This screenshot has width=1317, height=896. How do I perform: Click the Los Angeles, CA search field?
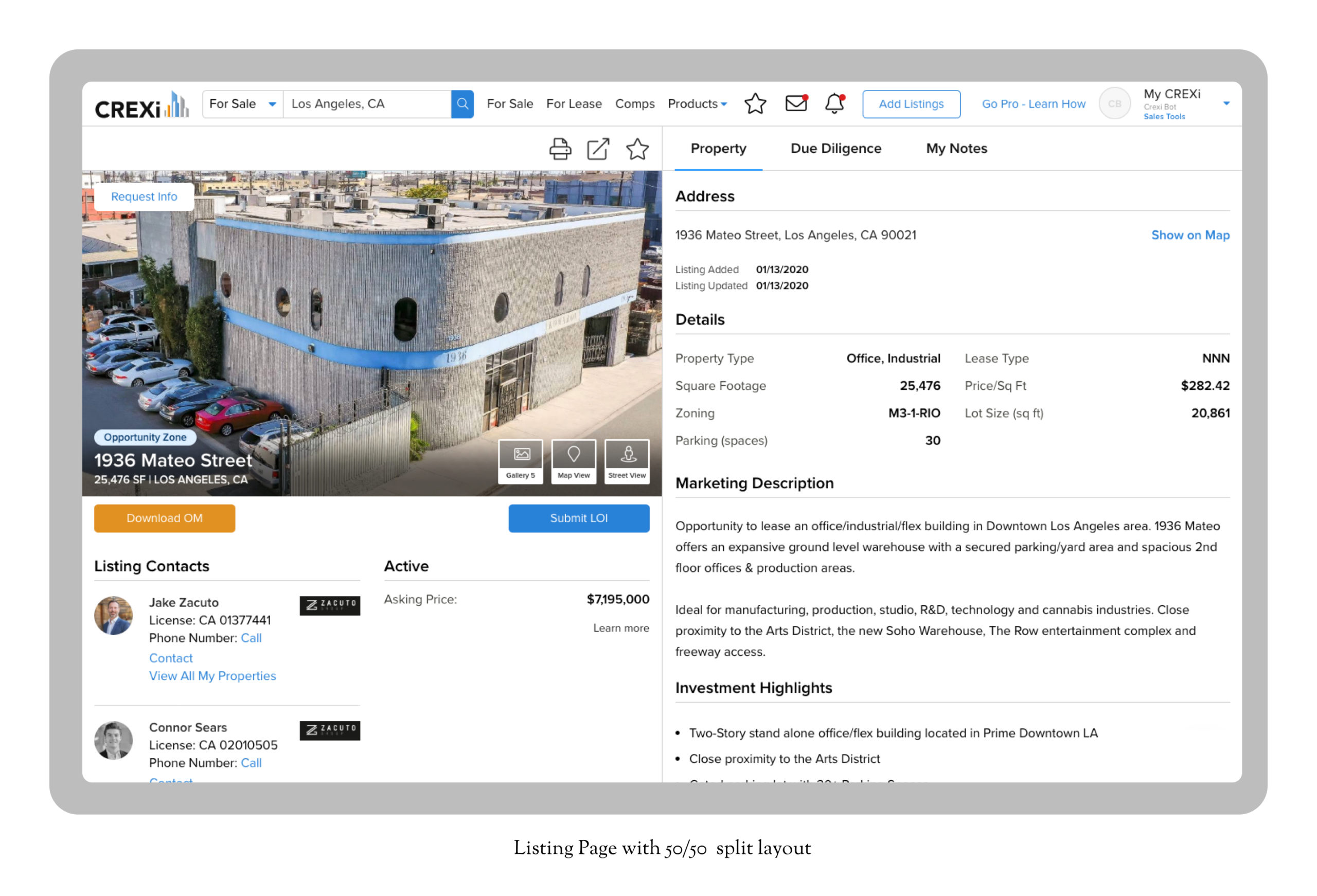tap(367, 104)
